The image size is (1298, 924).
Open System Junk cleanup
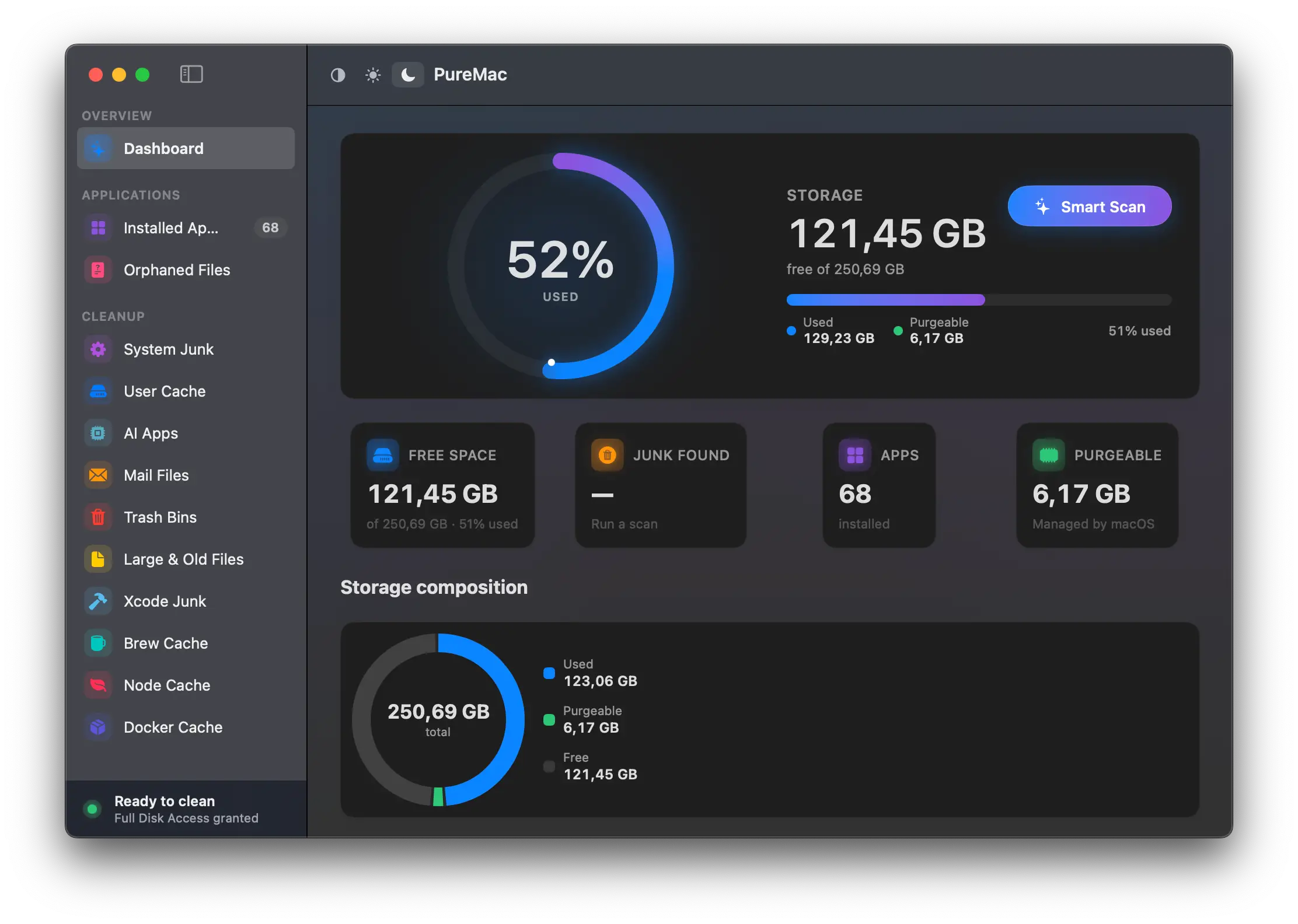coord(186,349)
